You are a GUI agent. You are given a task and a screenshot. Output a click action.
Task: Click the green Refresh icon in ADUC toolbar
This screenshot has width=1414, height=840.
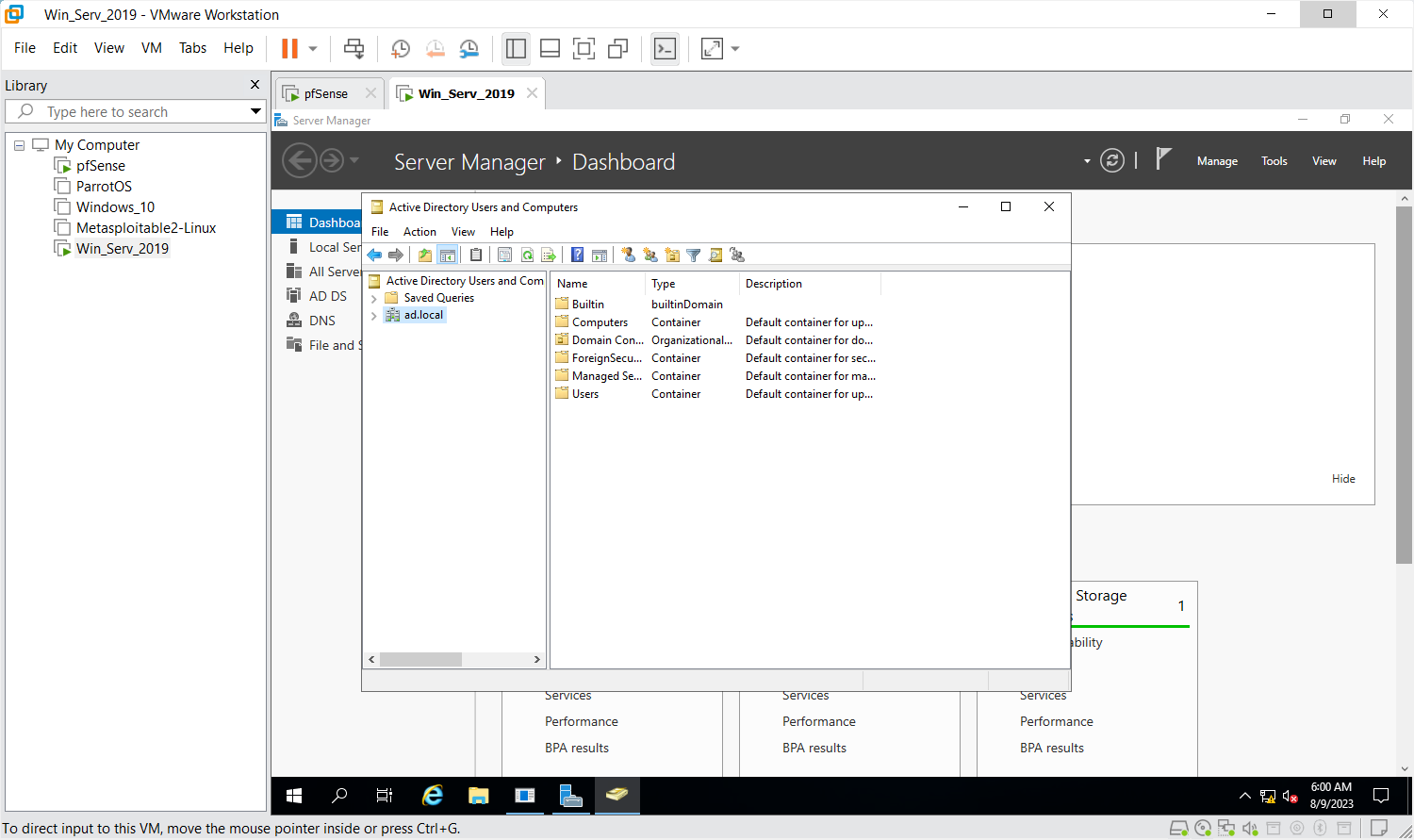[527, 255]
